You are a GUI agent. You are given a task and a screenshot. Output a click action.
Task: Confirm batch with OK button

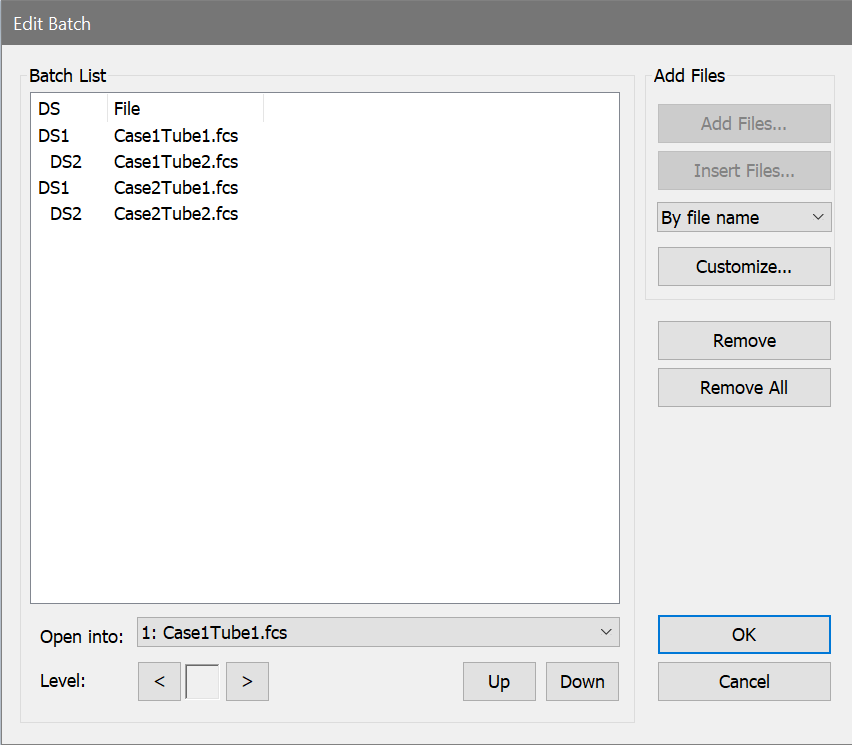[x=744, y=634]
